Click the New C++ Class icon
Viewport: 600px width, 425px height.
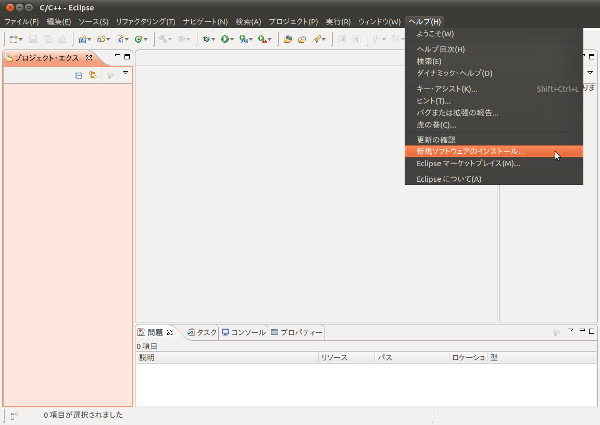click(x=139, y=39)
